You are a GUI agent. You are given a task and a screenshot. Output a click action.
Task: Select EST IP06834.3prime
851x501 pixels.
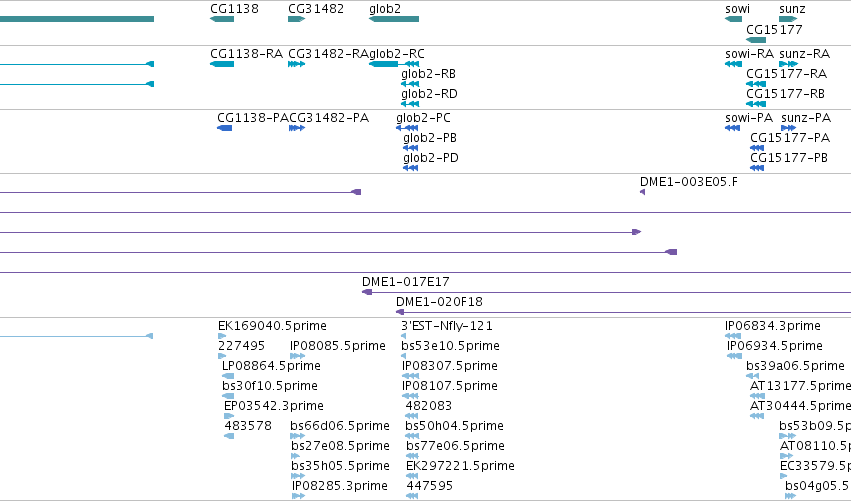(733, 337)
